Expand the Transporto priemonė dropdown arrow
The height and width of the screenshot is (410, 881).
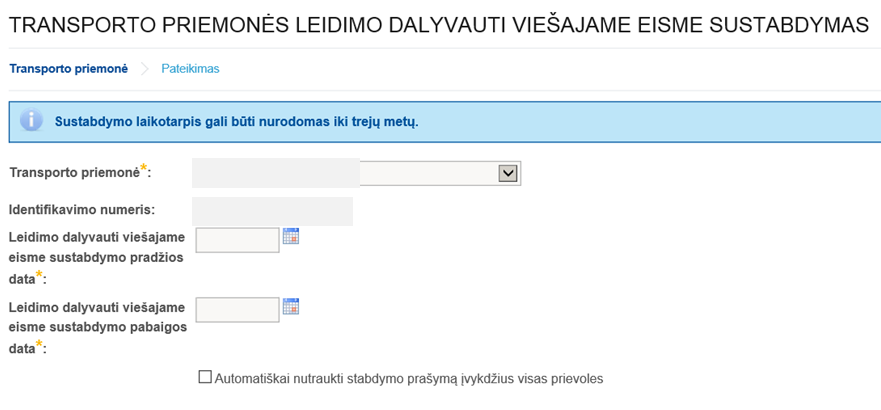pos(508,174)
